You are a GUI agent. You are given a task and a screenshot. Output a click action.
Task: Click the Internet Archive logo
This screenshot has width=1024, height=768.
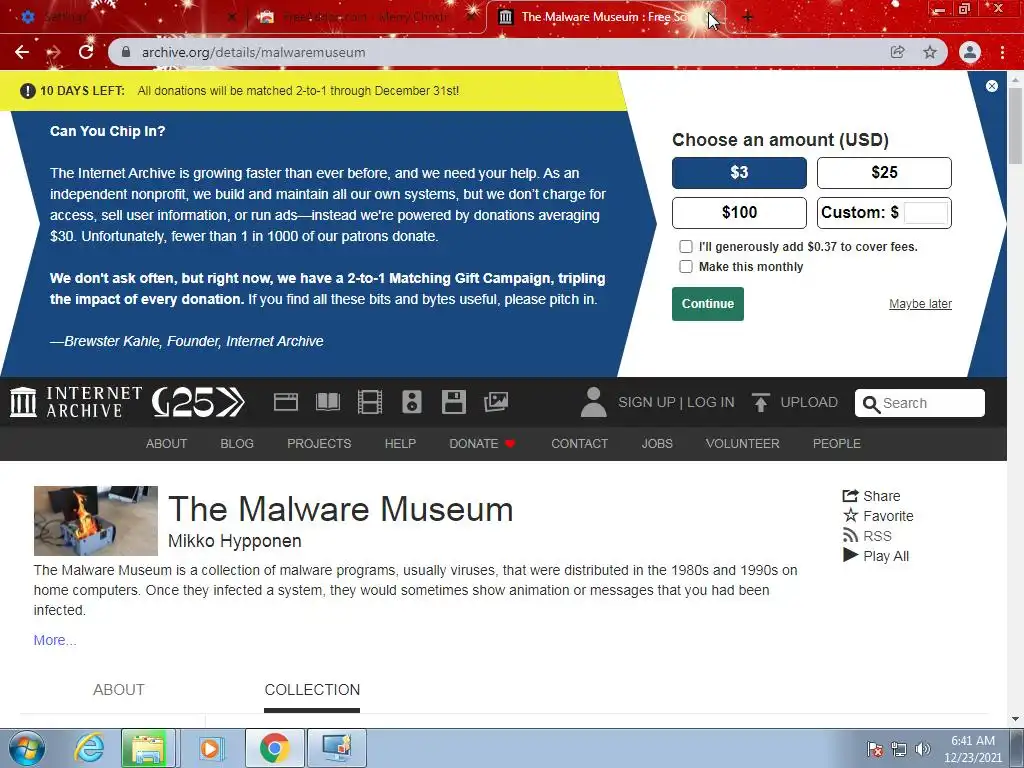[x=76, y=402]
